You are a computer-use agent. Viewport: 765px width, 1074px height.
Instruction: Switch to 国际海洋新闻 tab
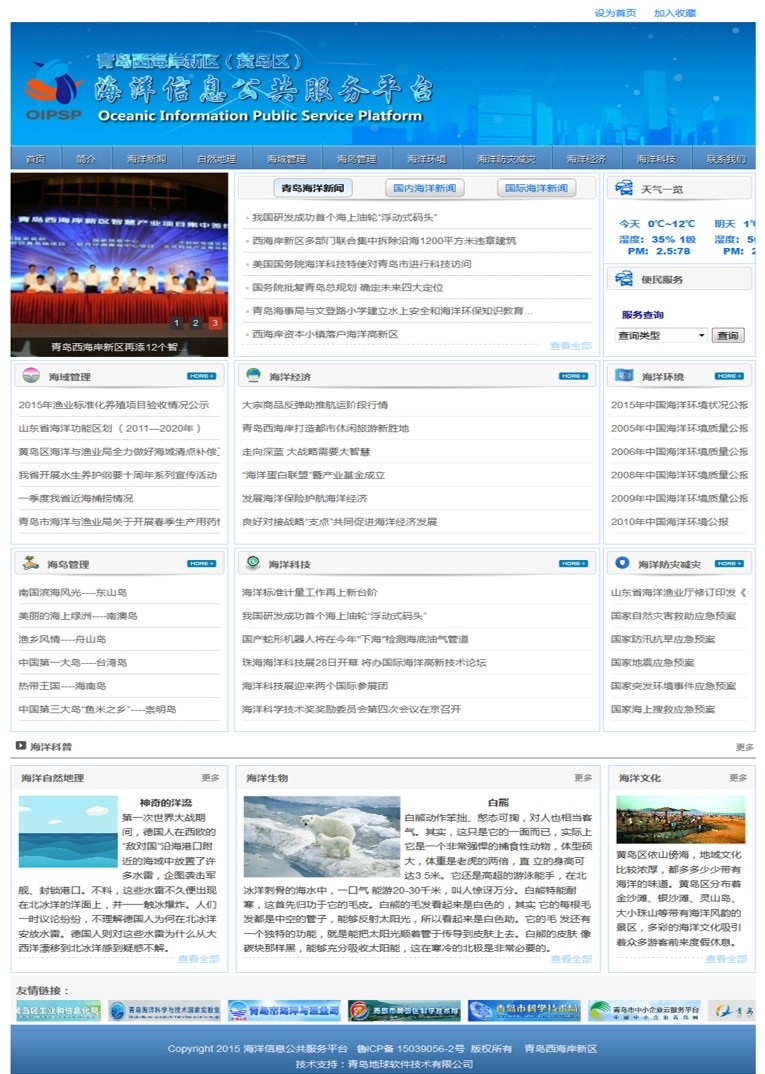[x=536, y=188]
